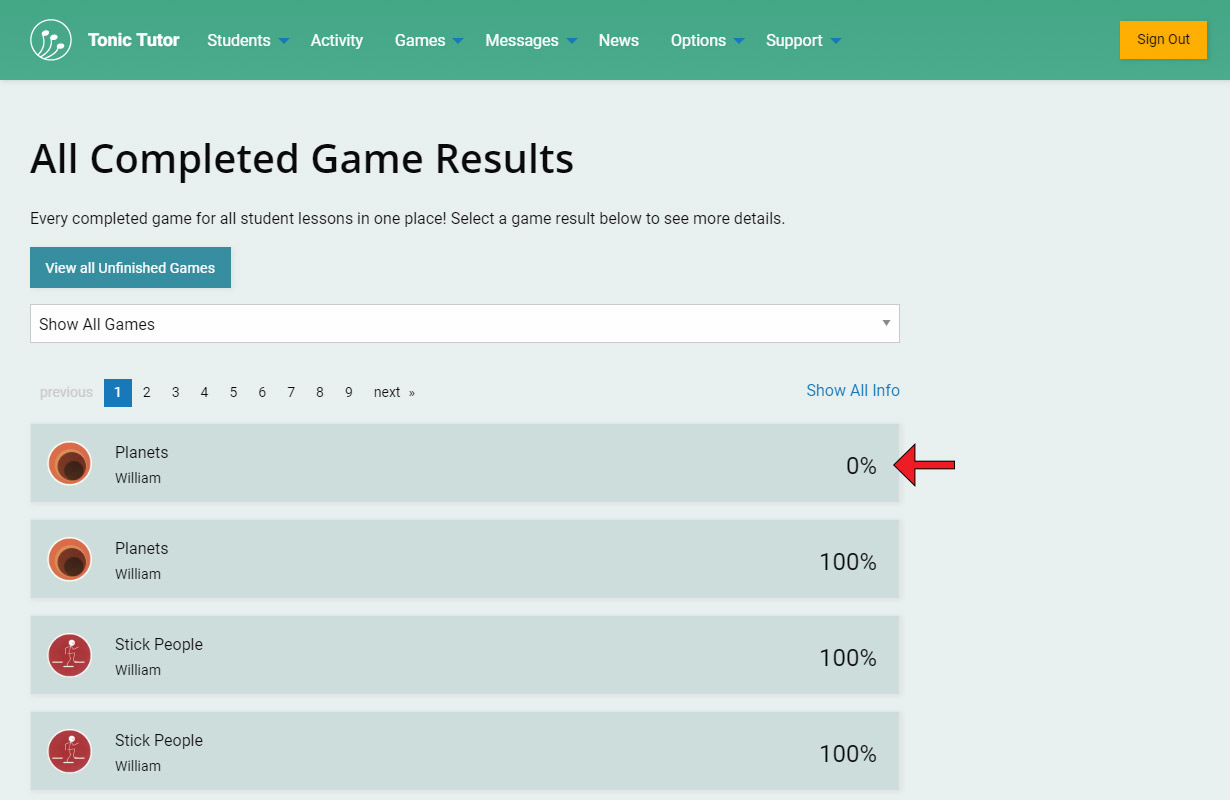Jump to results page 9
The width and height of the screenshot is (1230, 800).
pos(348,392)
